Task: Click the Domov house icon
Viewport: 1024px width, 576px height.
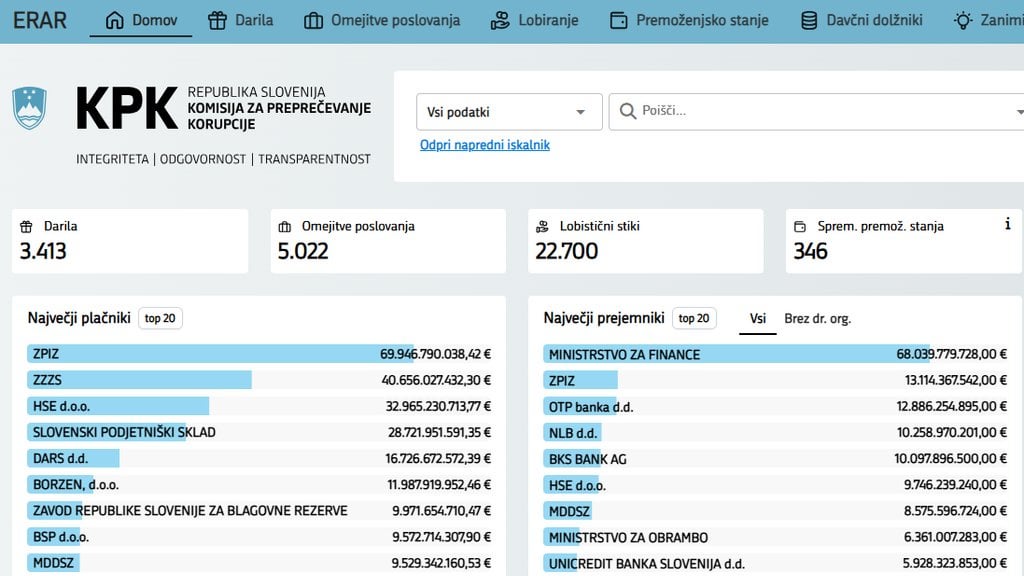Action: coord(114,21)
